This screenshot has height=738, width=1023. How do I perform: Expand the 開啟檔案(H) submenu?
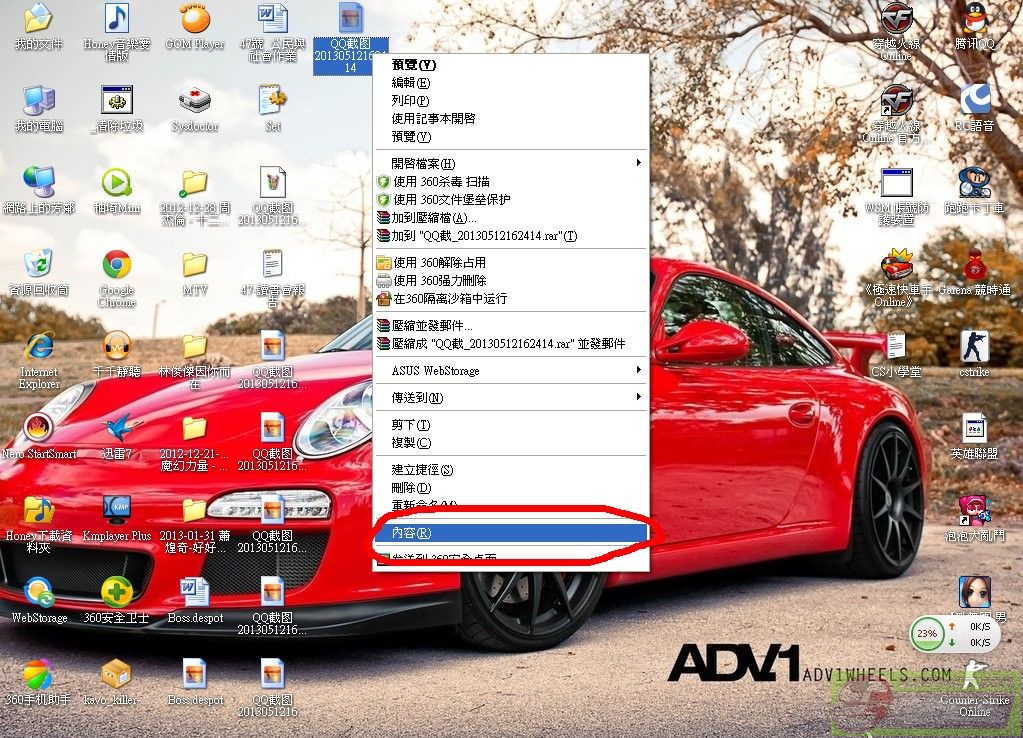click(510, 163)
